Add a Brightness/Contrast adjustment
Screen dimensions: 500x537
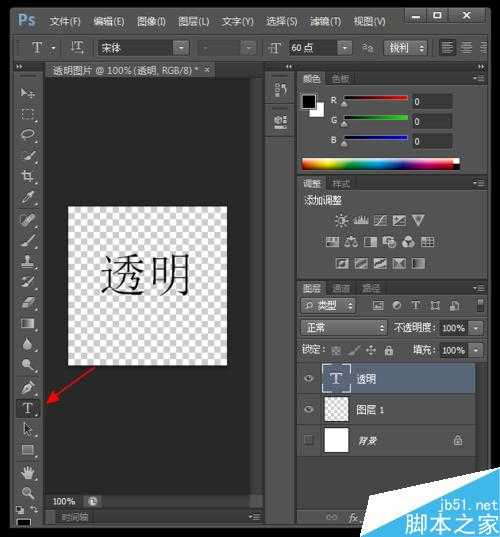pos(341,220)
